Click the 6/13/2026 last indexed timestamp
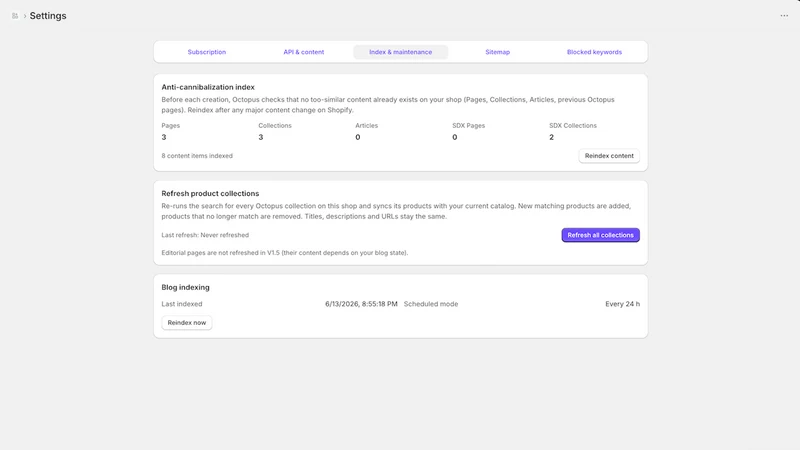This screenshot has height=450, width=800. (361, 304)
